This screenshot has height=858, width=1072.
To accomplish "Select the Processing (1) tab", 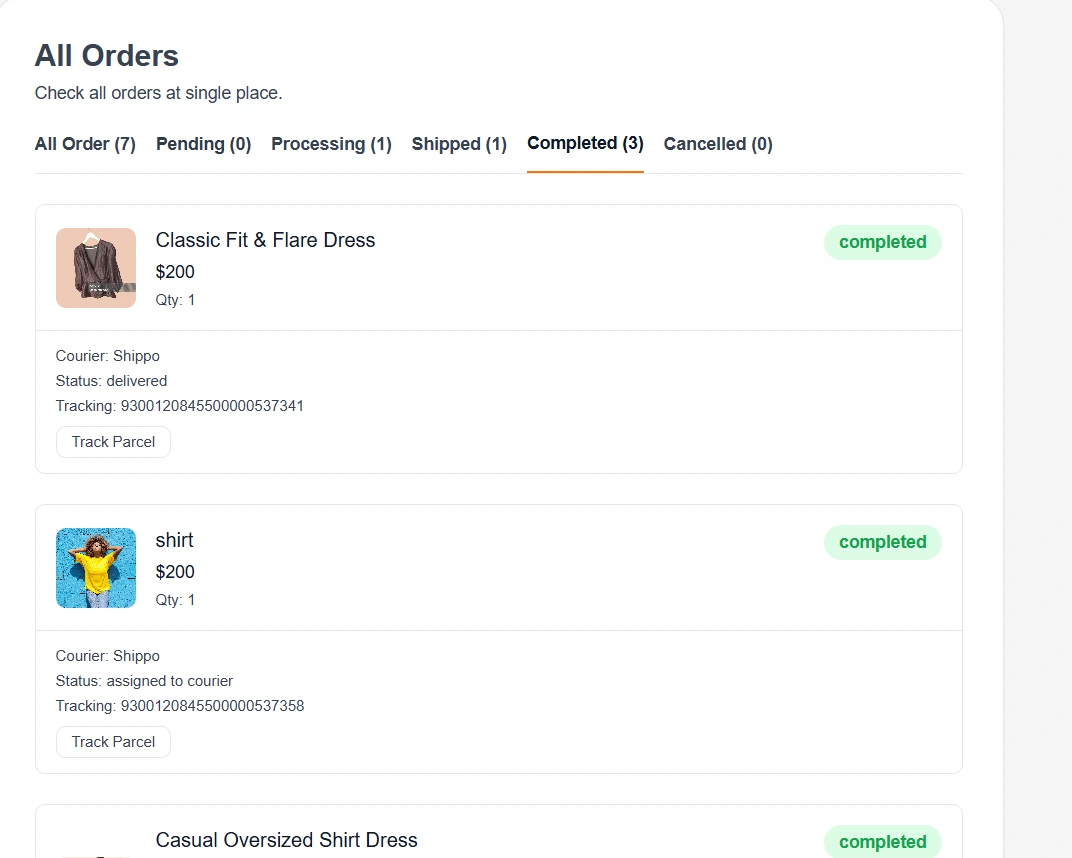I will (332, 144).
